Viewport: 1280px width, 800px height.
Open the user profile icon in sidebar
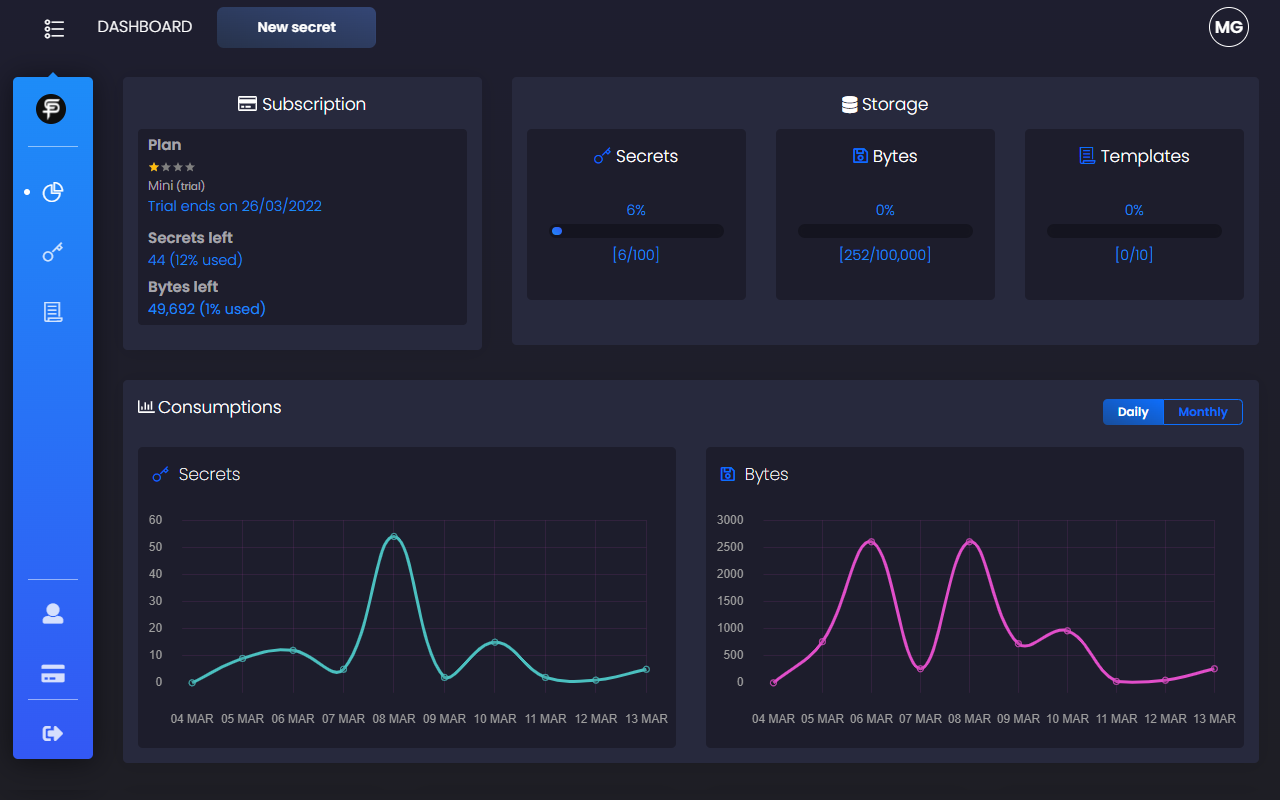click(53, 614)
